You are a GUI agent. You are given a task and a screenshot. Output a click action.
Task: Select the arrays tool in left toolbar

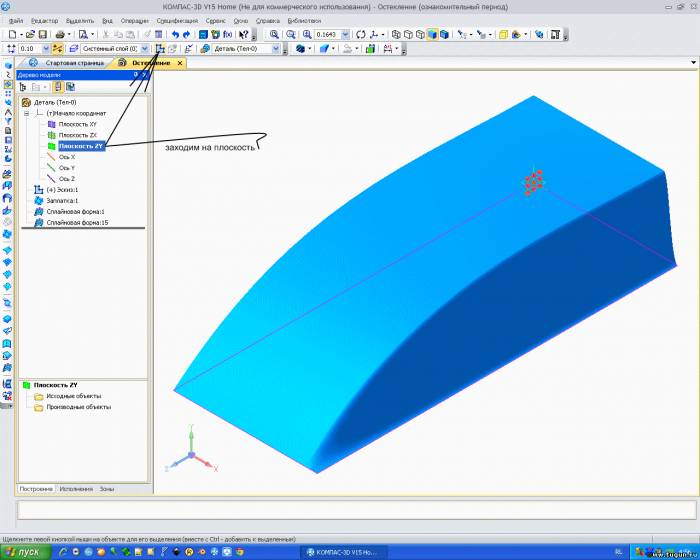[x=8, y=93]
